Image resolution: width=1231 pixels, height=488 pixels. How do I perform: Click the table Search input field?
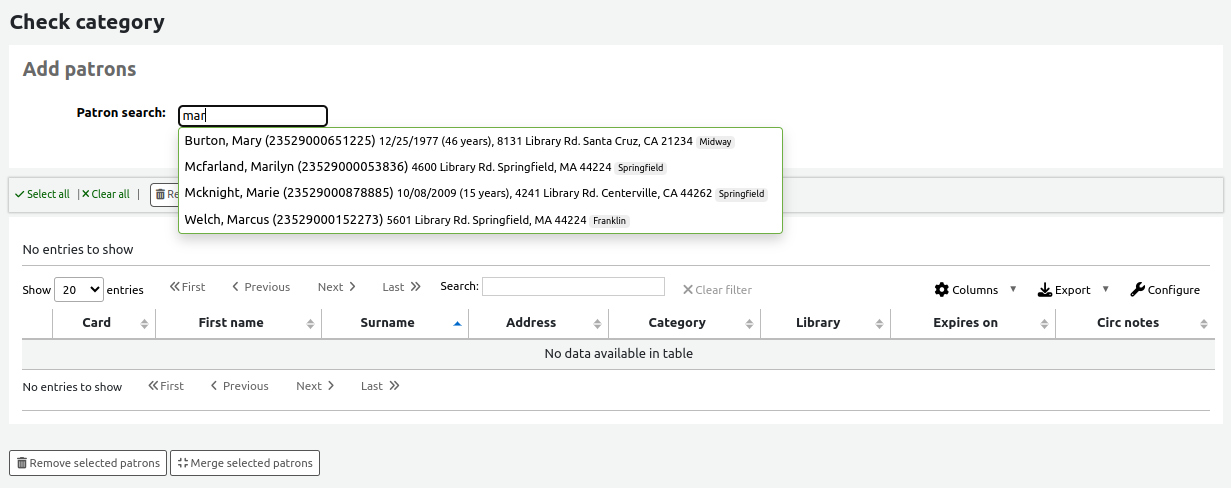click(573, 287)
